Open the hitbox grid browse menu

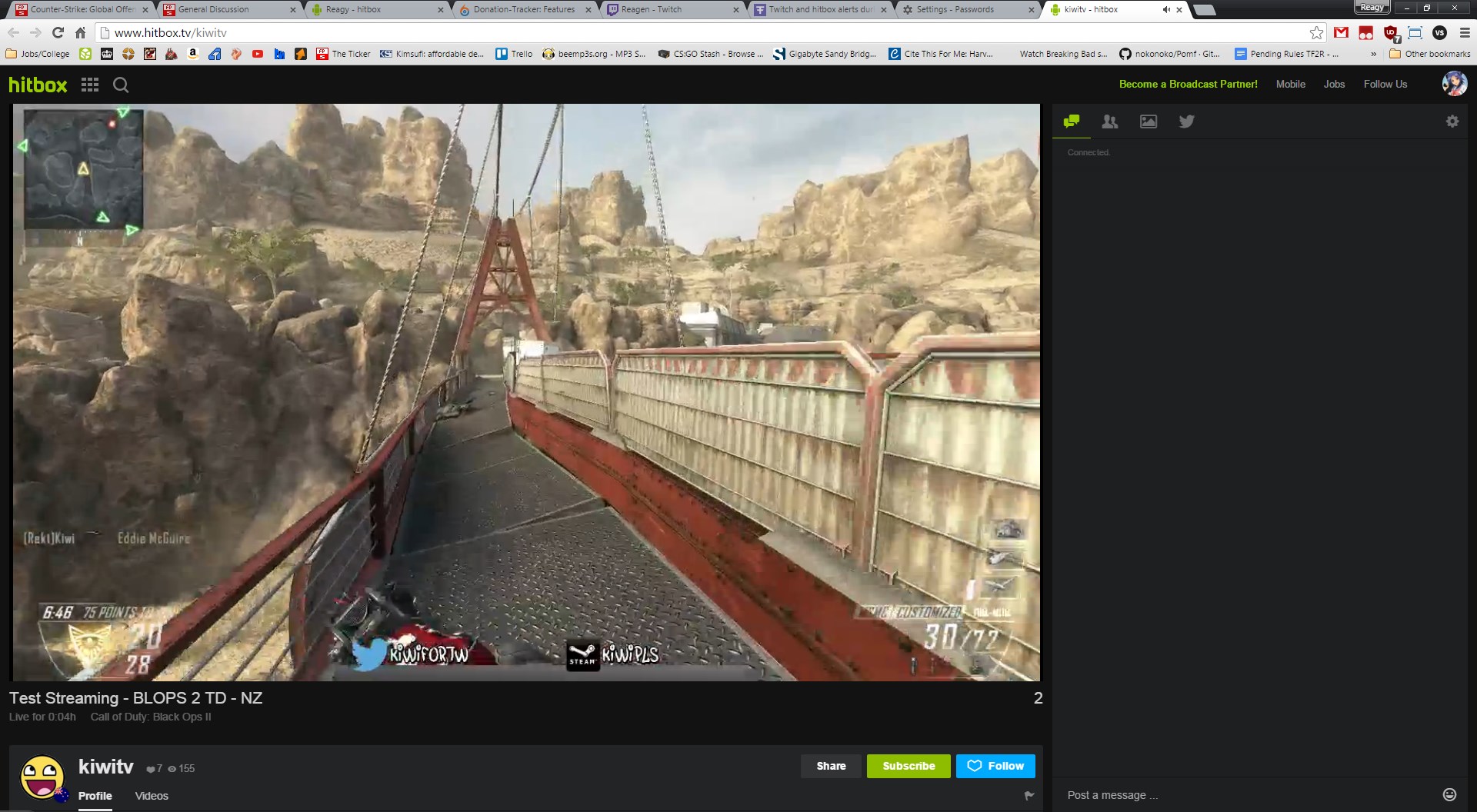pyautogui.click(x=90, y=85)
